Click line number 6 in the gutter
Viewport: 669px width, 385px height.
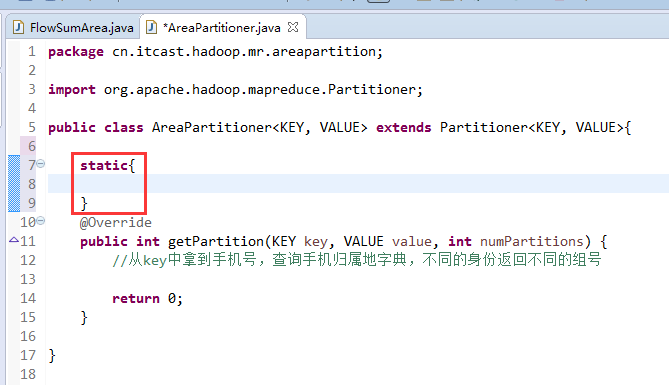32,146
